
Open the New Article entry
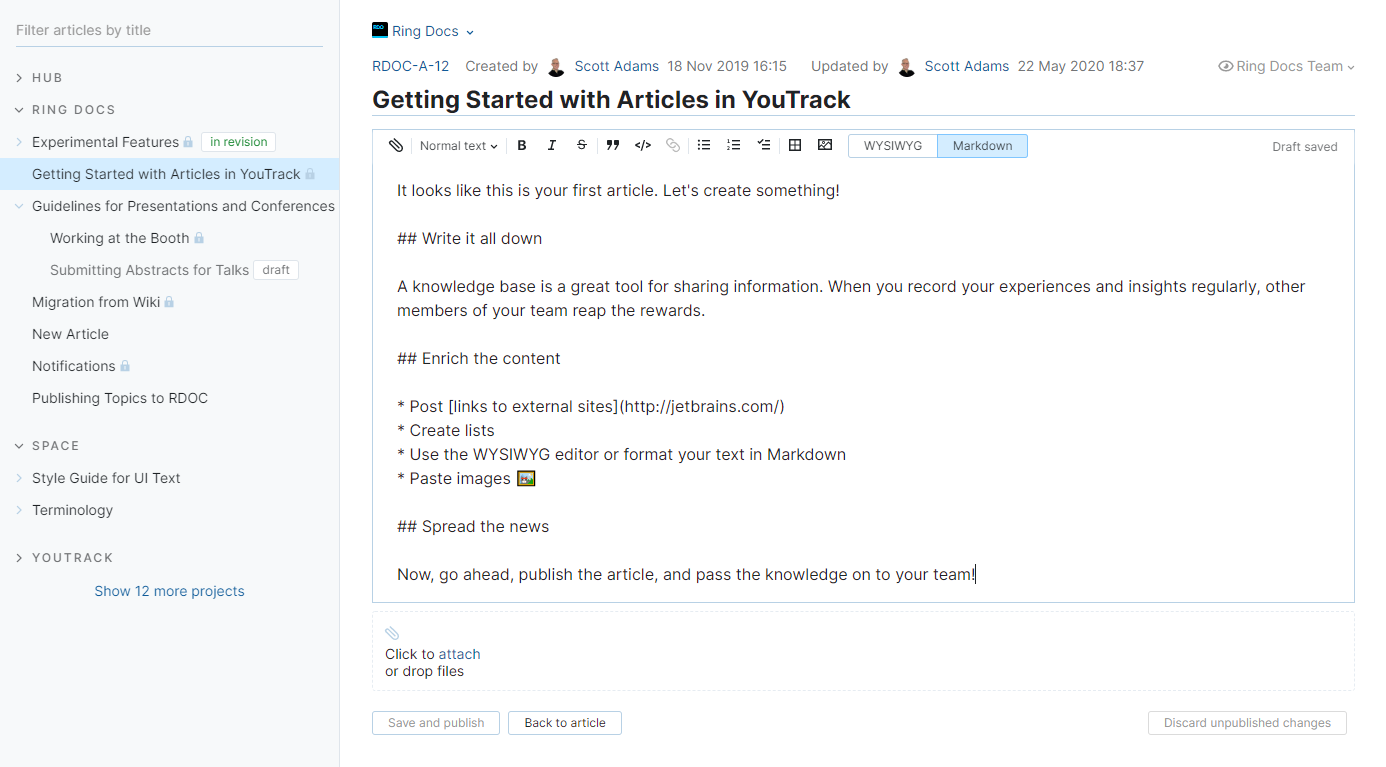coord(70,334)
